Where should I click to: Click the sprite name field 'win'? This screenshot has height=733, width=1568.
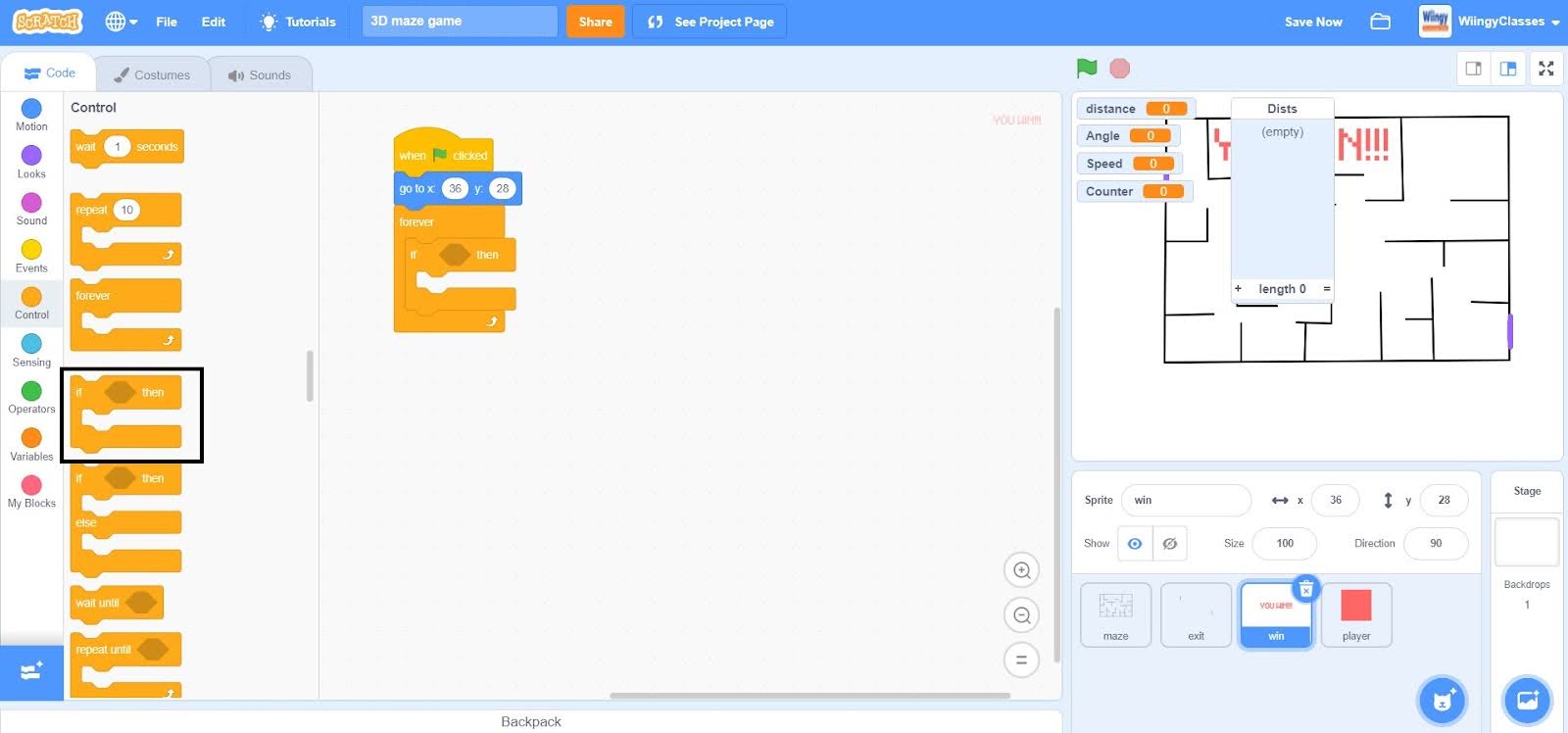click(1186, 500)
